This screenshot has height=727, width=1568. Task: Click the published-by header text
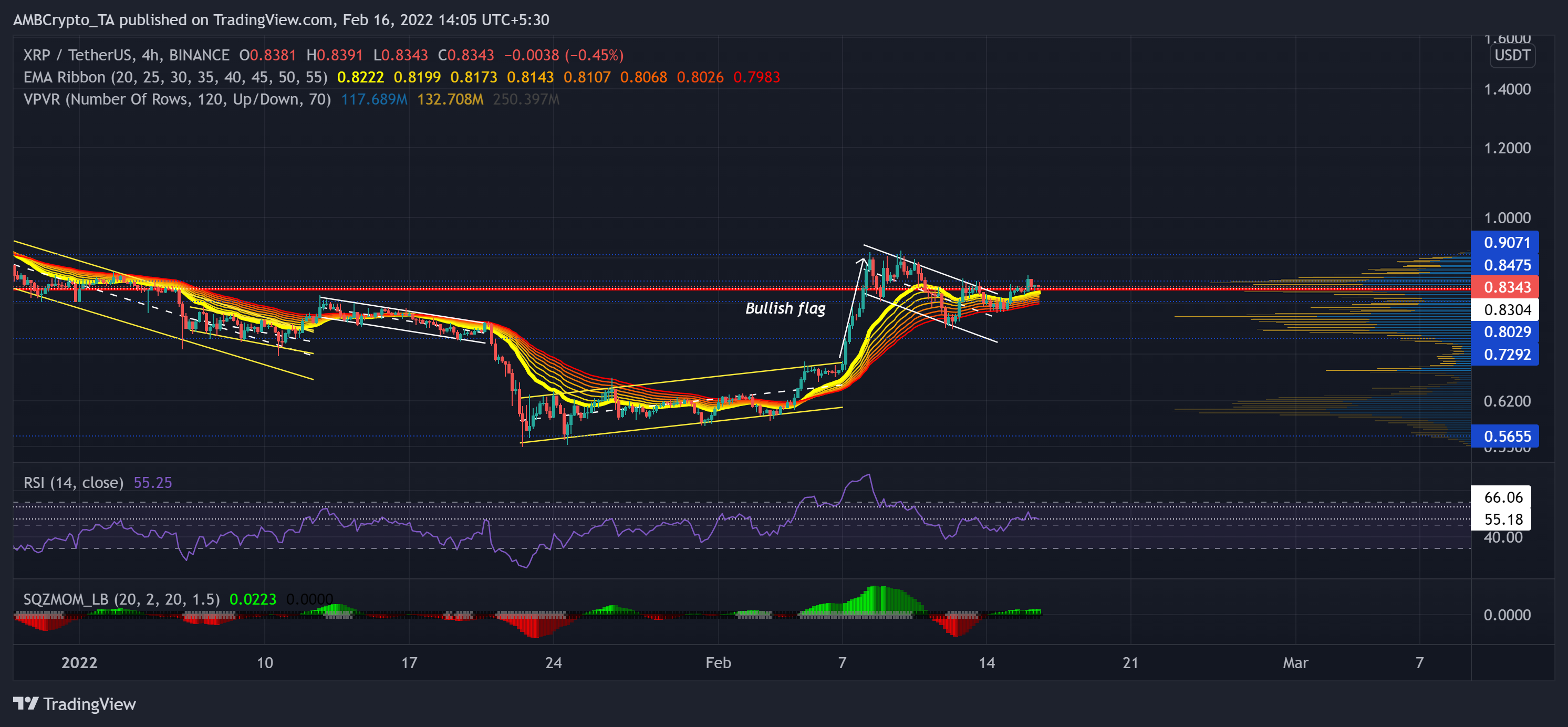281,20
